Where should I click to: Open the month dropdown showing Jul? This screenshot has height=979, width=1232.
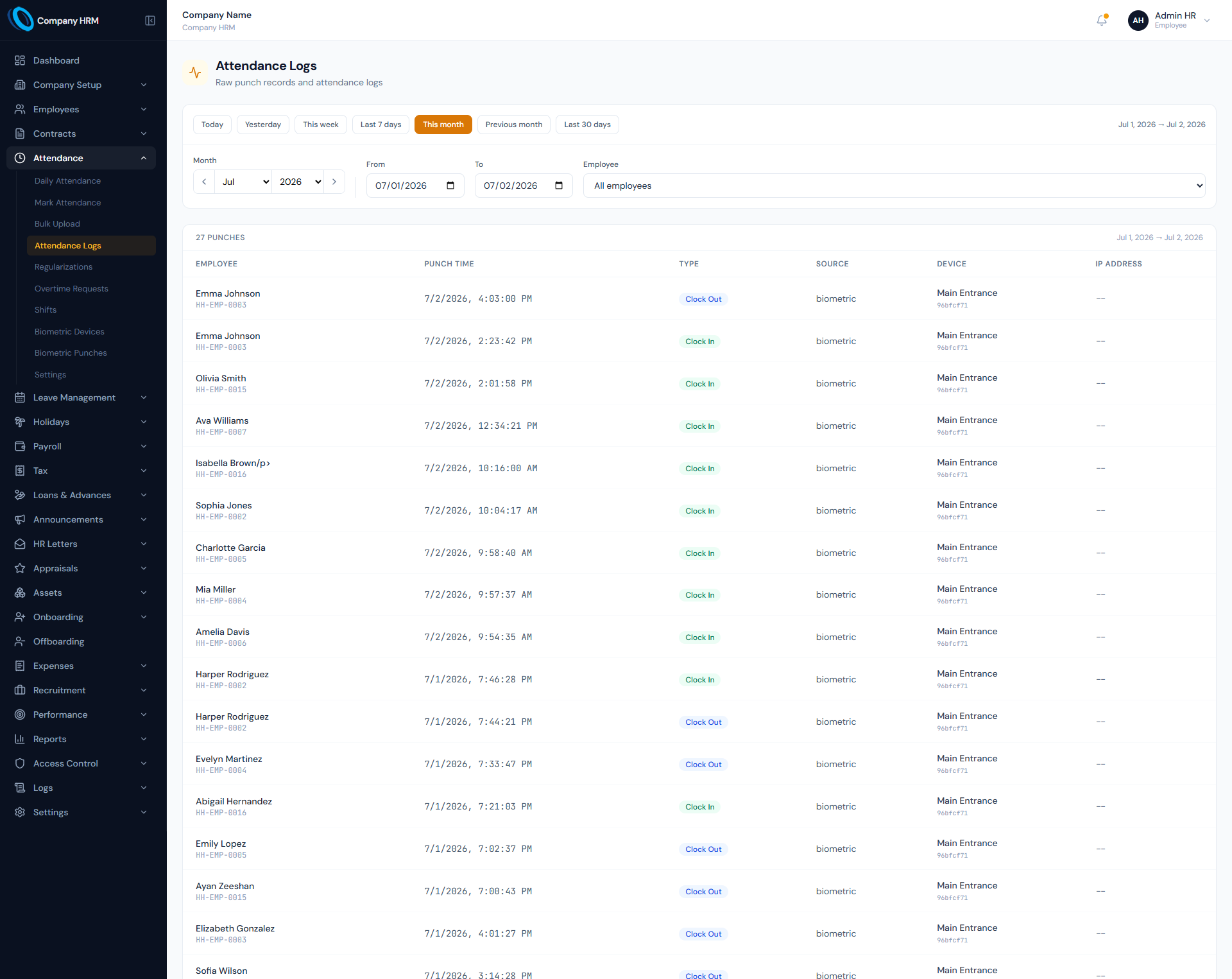click(x=243, y=182)
